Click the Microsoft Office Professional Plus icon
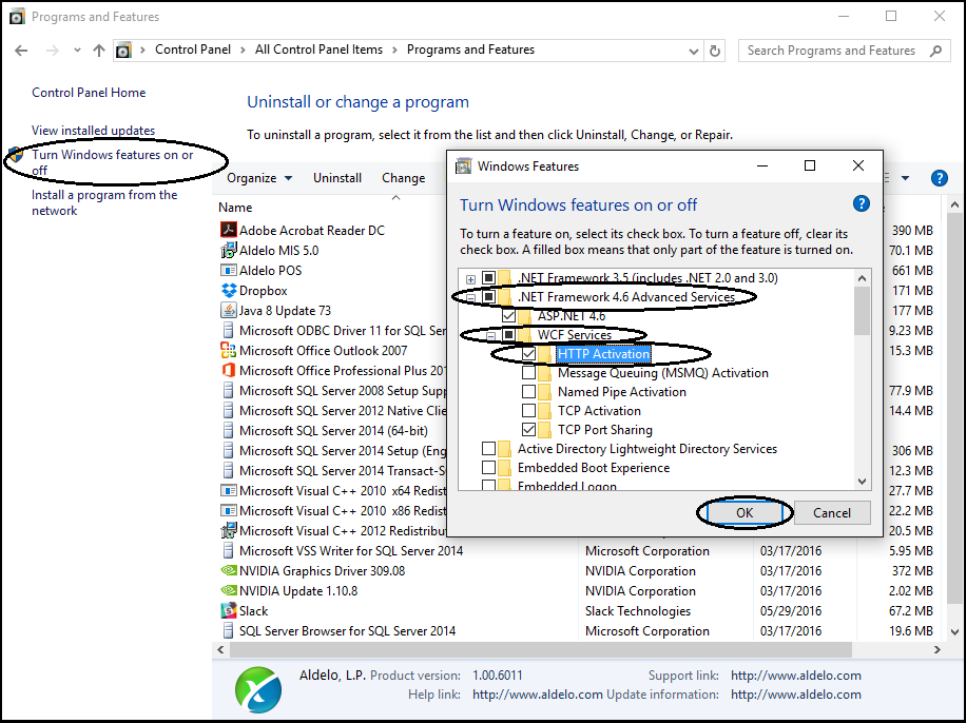Screen dimensions: 966x723 [229, 370]
